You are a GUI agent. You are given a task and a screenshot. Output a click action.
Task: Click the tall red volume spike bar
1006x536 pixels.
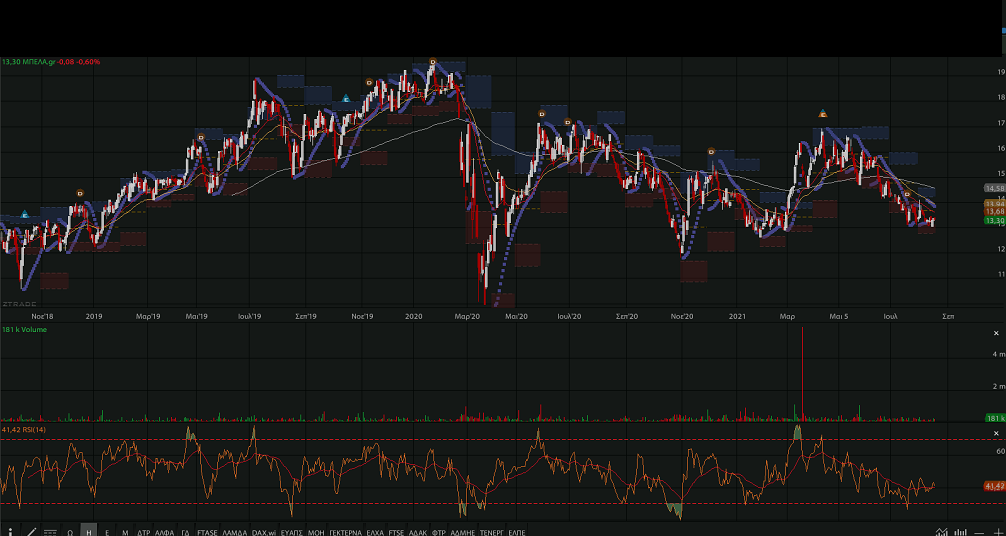coord(802,370)
